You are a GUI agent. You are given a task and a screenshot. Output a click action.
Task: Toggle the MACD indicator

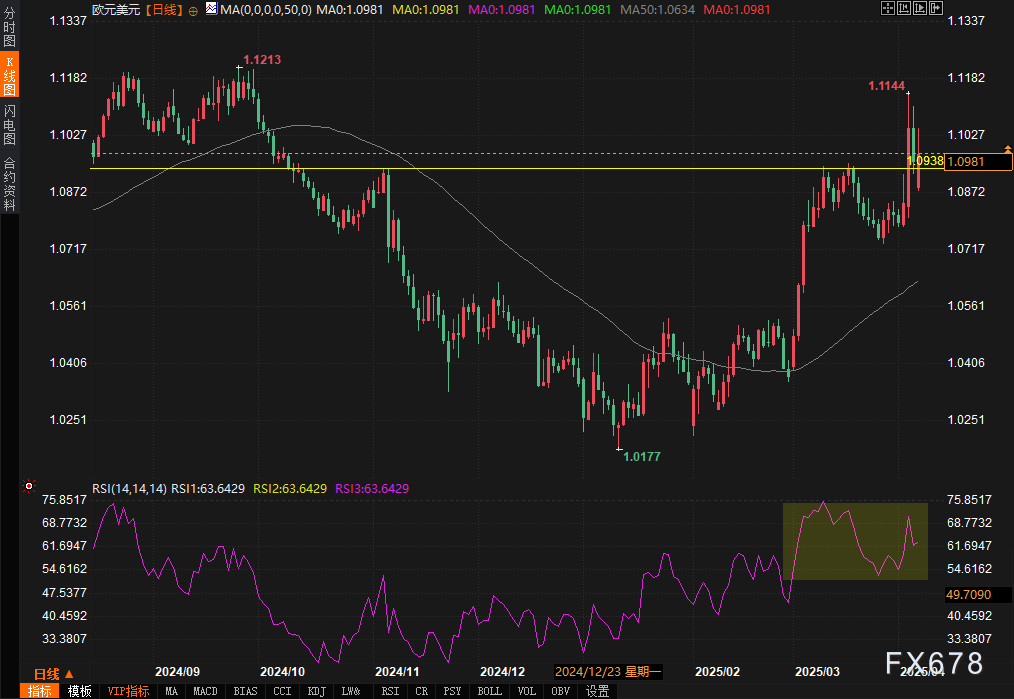coord(205,691)
